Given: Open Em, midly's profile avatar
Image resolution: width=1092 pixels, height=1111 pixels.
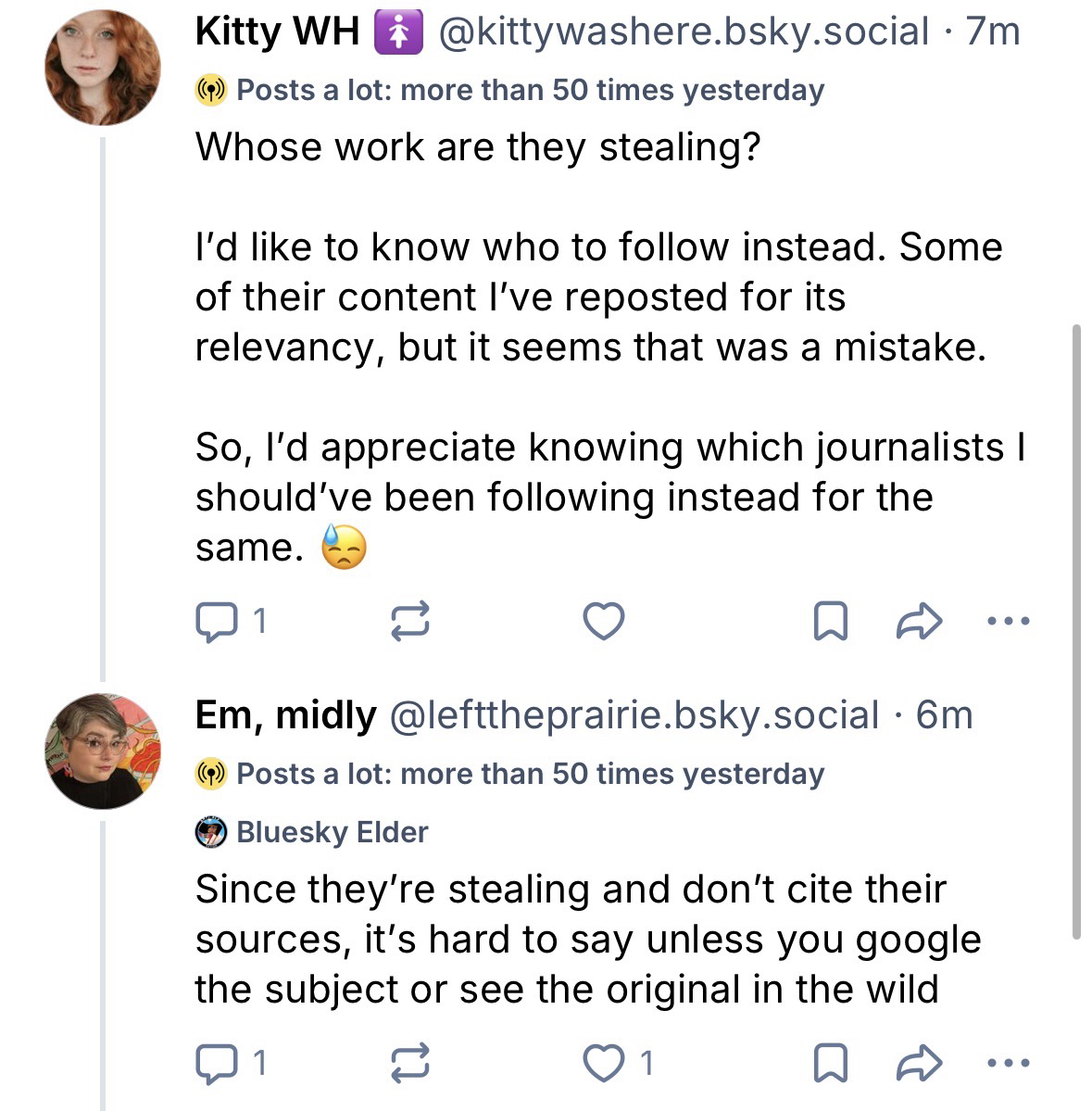Looking at the screenshot, I should point(102,751).
